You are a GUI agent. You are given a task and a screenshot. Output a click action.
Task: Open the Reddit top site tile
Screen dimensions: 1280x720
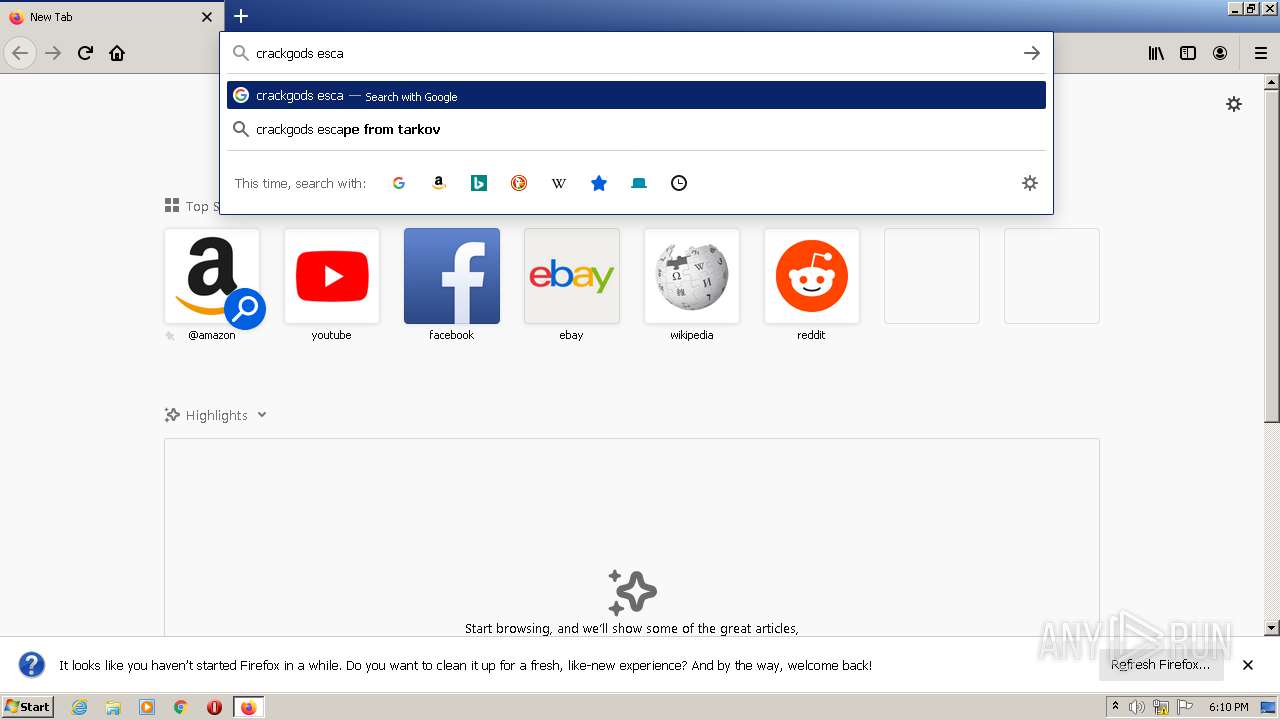pyautogui.click(x=812, y=276)
